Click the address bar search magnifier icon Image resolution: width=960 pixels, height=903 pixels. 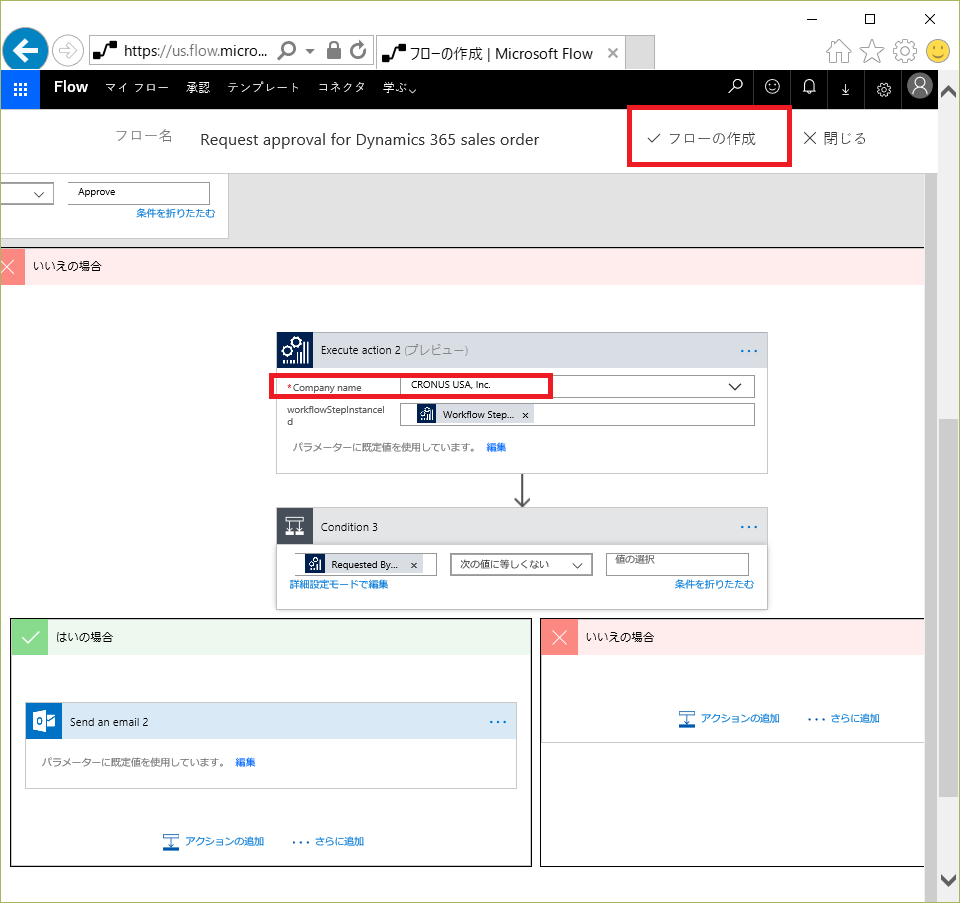(287, 50)
